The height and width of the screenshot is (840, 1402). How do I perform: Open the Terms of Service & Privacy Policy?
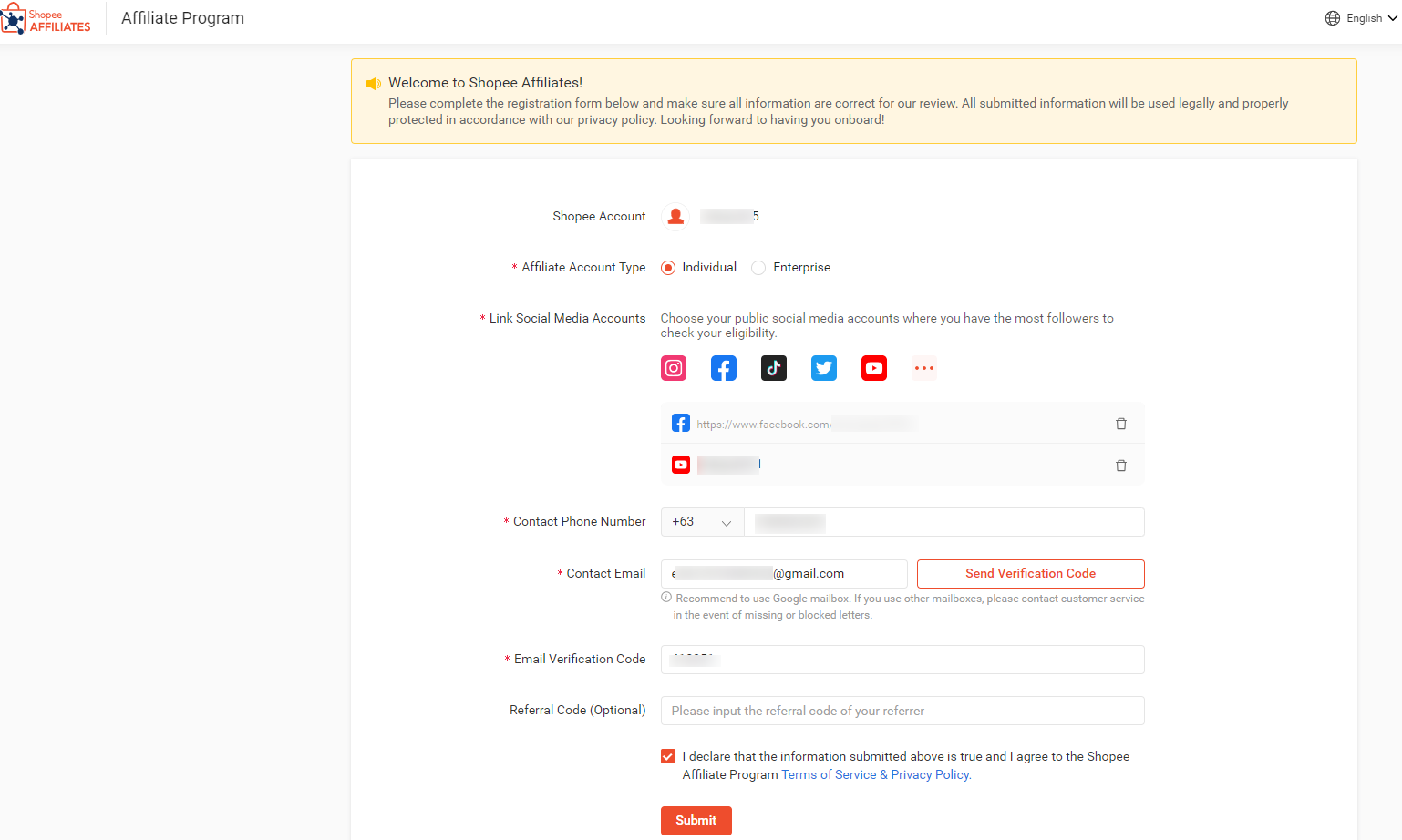click(x=874, y=774)
